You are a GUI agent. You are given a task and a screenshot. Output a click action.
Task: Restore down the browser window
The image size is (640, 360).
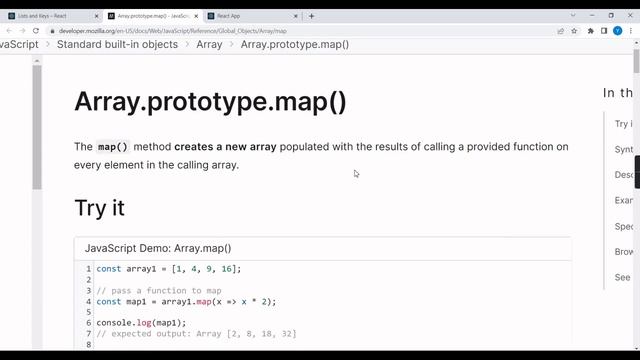pyautogui.click(x=611, y=16)
